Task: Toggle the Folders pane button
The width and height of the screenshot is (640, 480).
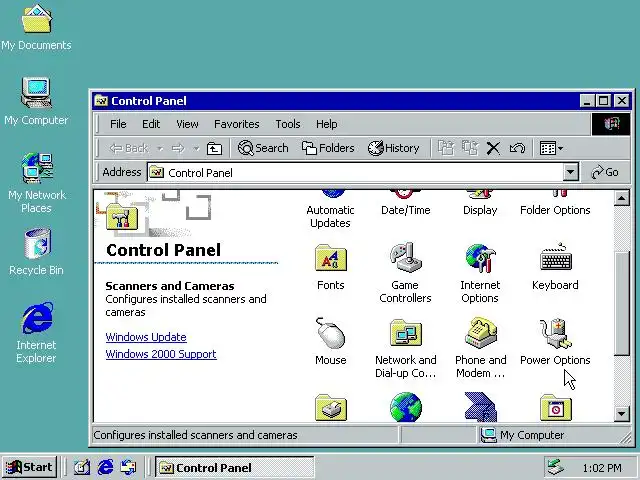Action: [328, 148]
